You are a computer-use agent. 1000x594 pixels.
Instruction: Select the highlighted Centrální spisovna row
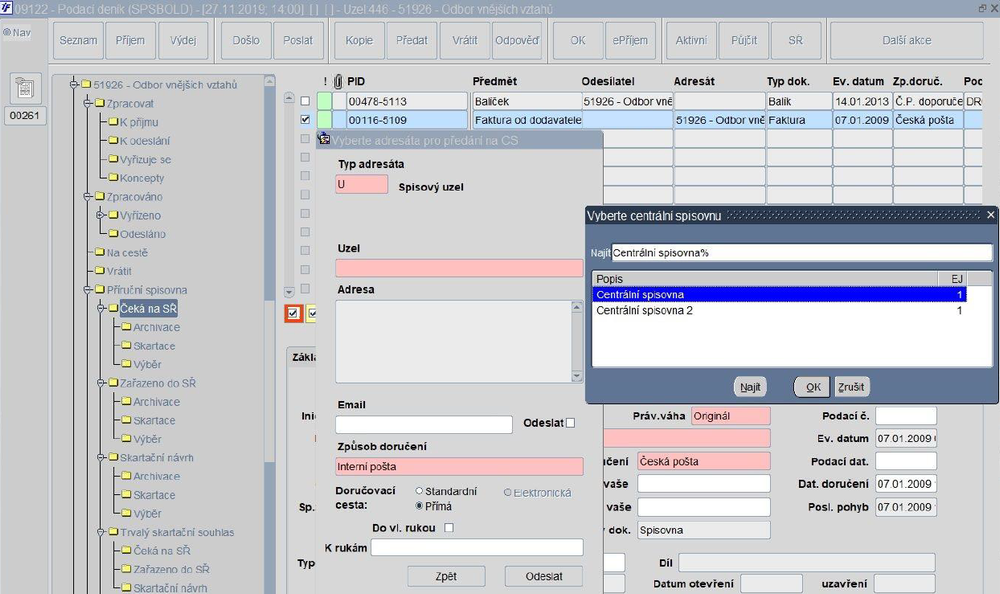click(779, 294)
